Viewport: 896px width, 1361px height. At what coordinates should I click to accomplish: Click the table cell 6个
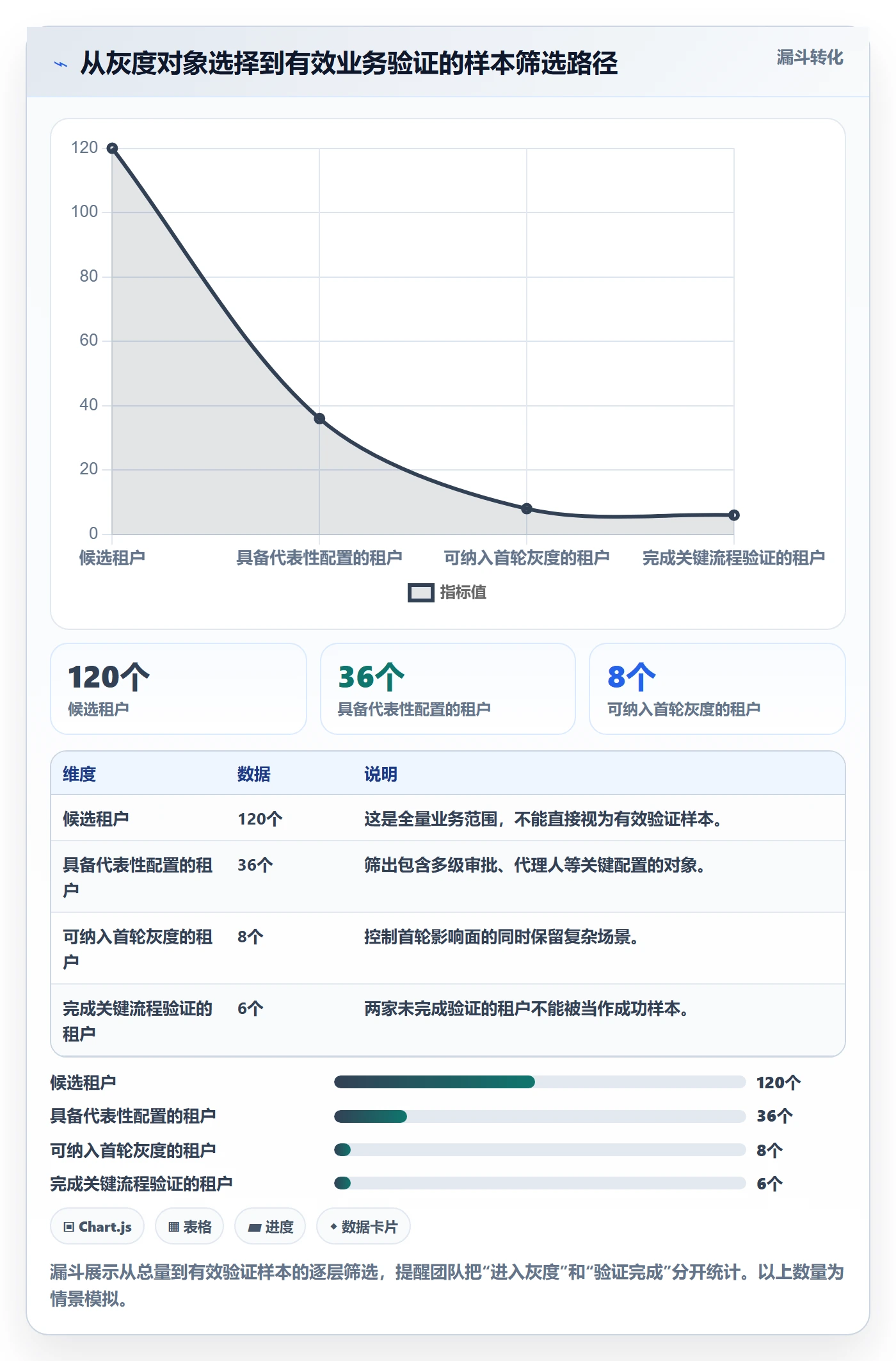coord(250,1009)
